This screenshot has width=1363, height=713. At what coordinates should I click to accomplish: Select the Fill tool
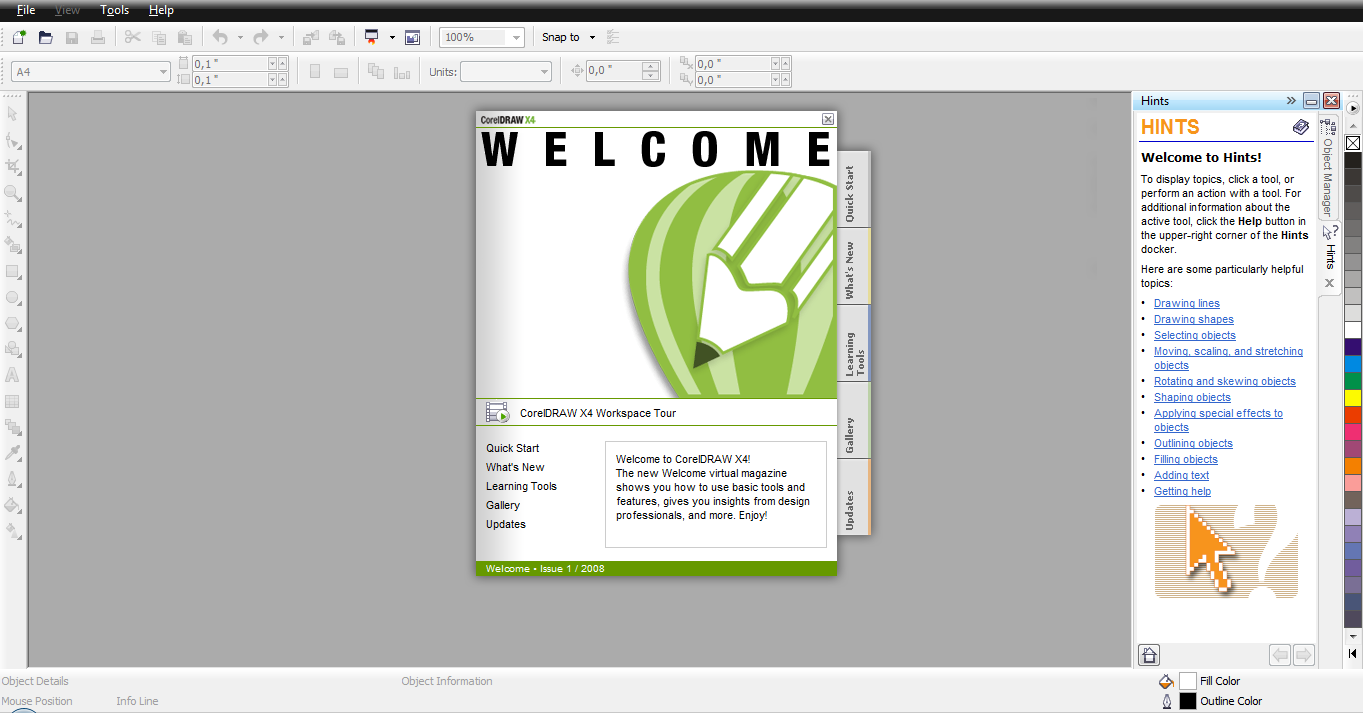13,505
